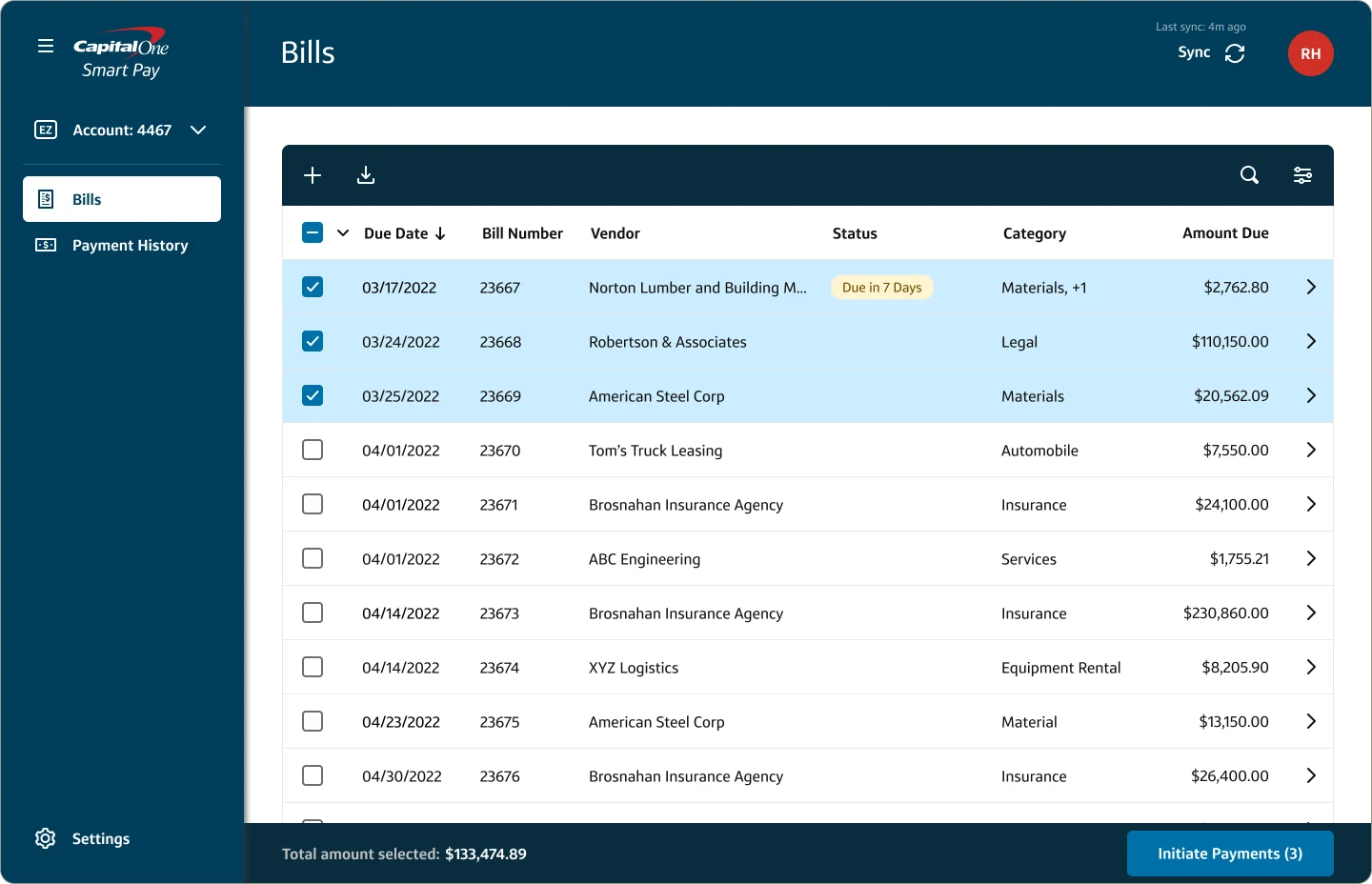Click the Settings gear icon

tap(46, 838)
